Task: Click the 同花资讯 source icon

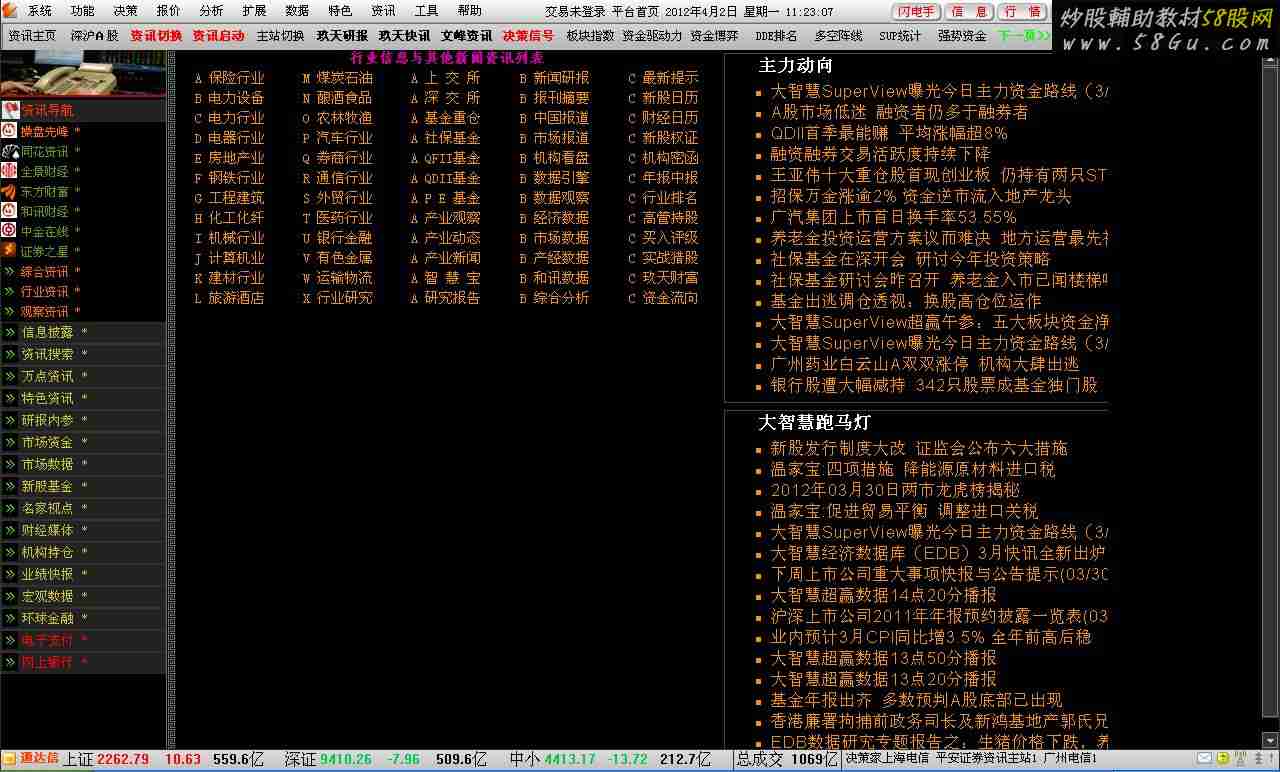Action: tap(10, 151)
